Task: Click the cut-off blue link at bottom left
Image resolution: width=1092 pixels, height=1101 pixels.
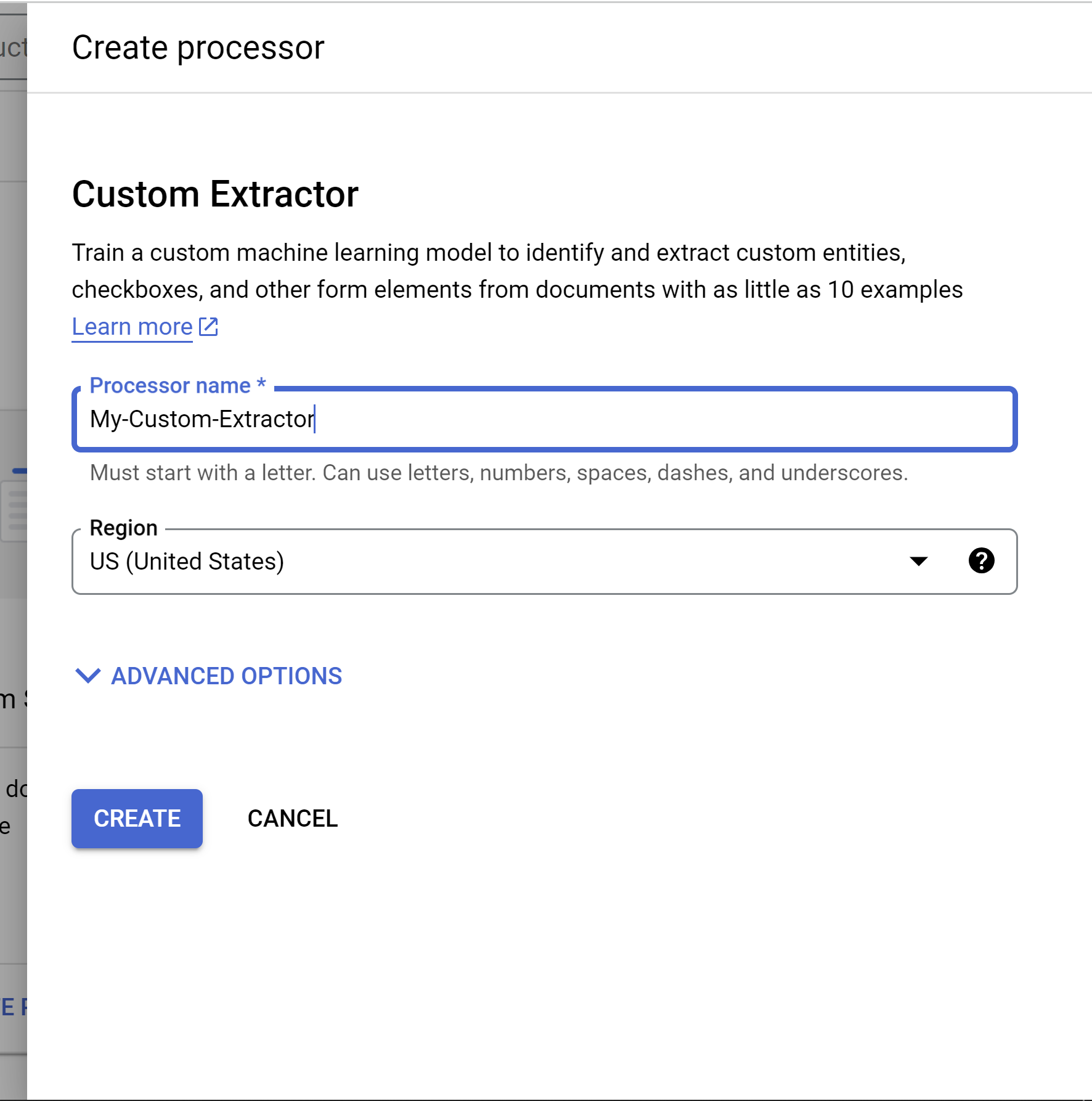Action: (x=12, y=1007)
